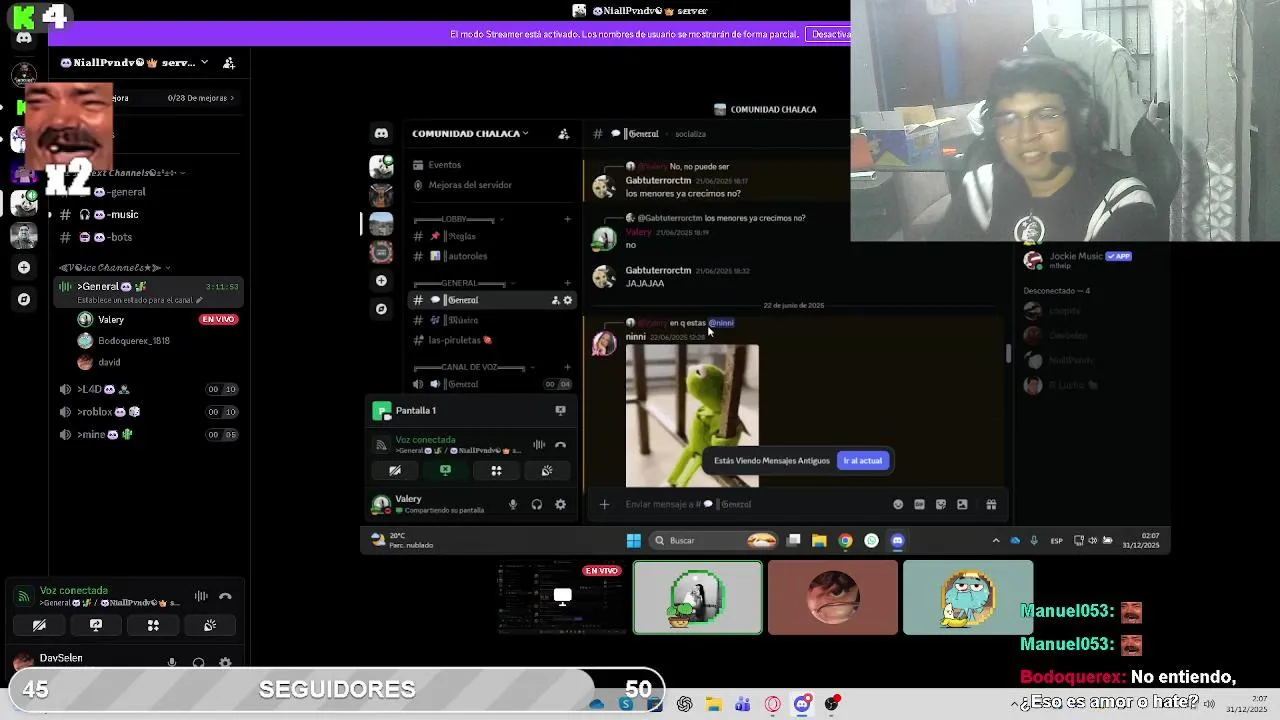This screenshot has width=1280, height=720.
Task: Open soundboard in streamed voice panel
Action: click(547, 470)
